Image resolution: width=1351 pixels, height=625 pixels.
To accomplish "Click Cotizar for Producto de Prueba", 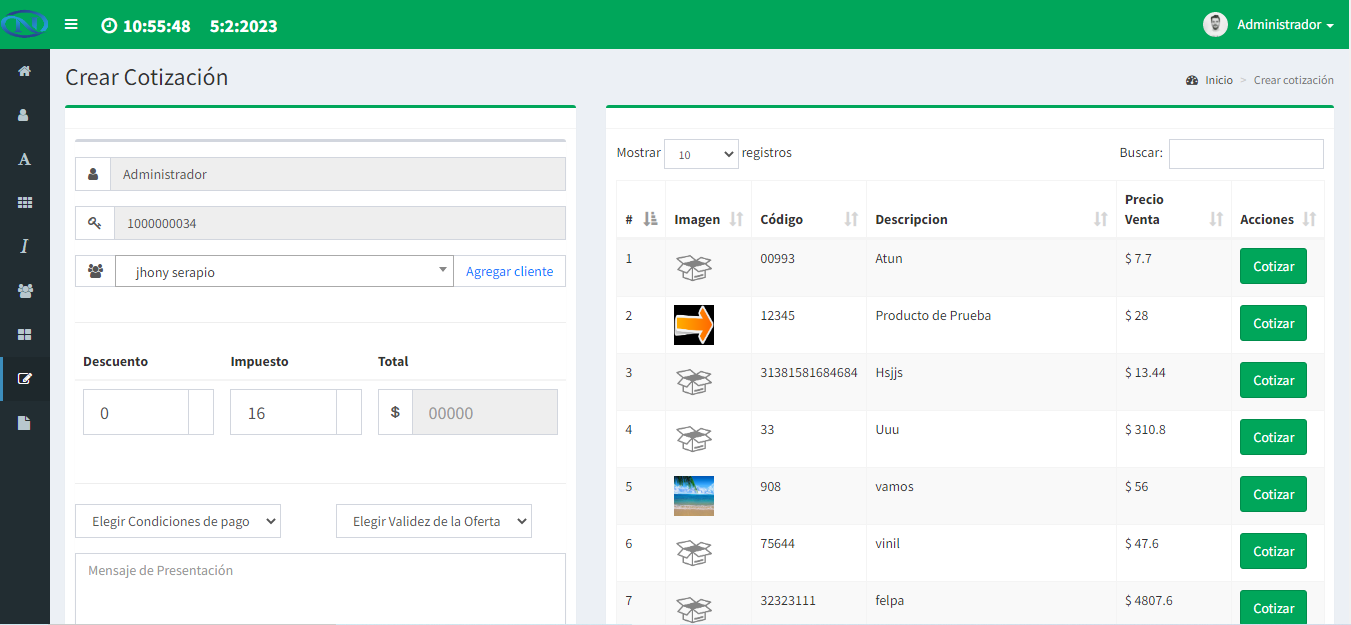I will 1273,323.
